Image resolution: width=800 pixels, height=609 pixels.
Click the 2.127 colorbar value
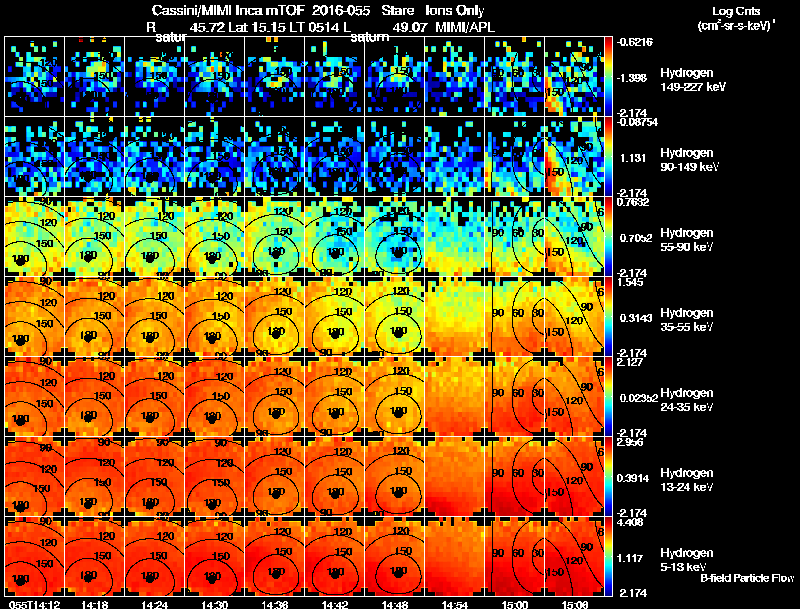[x=630, y=362]
